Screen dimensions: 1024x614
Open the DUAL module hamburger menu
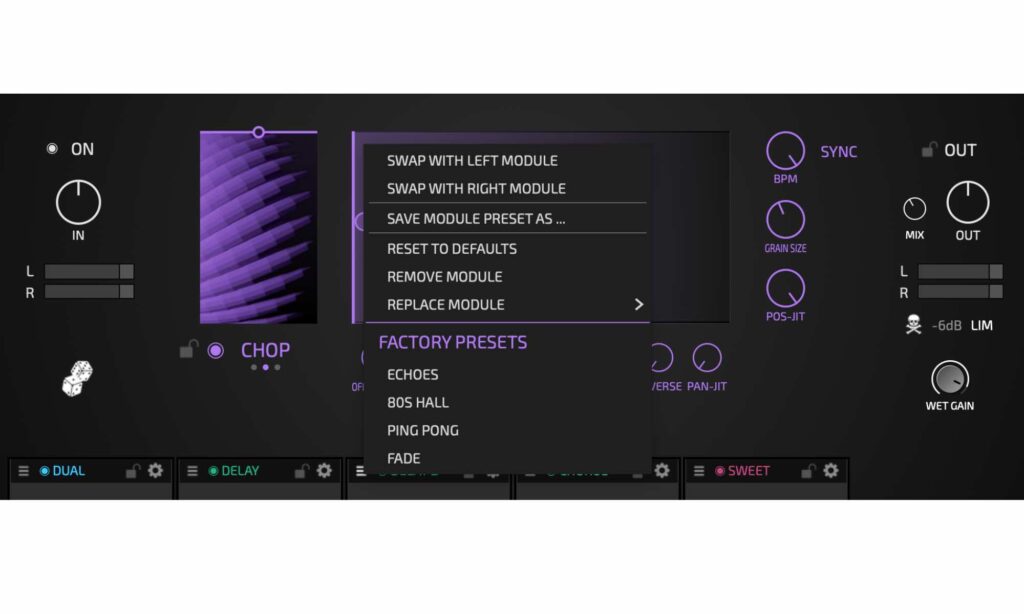(x=23, y=471)
